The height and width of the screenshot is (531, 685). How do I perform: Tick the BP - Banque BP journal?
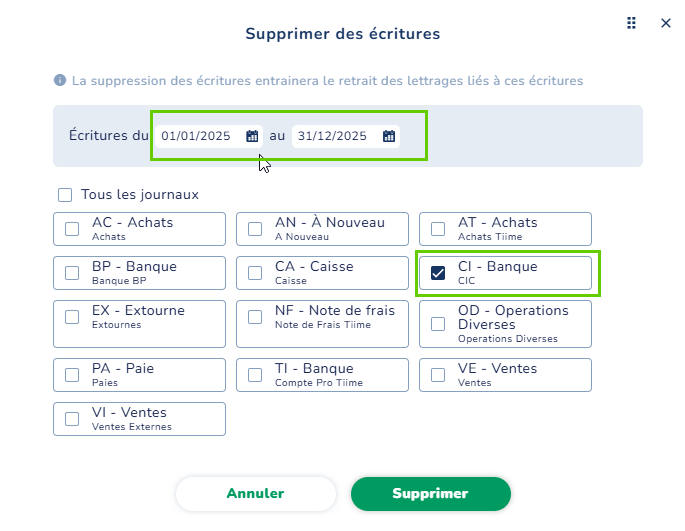[72, 273]
